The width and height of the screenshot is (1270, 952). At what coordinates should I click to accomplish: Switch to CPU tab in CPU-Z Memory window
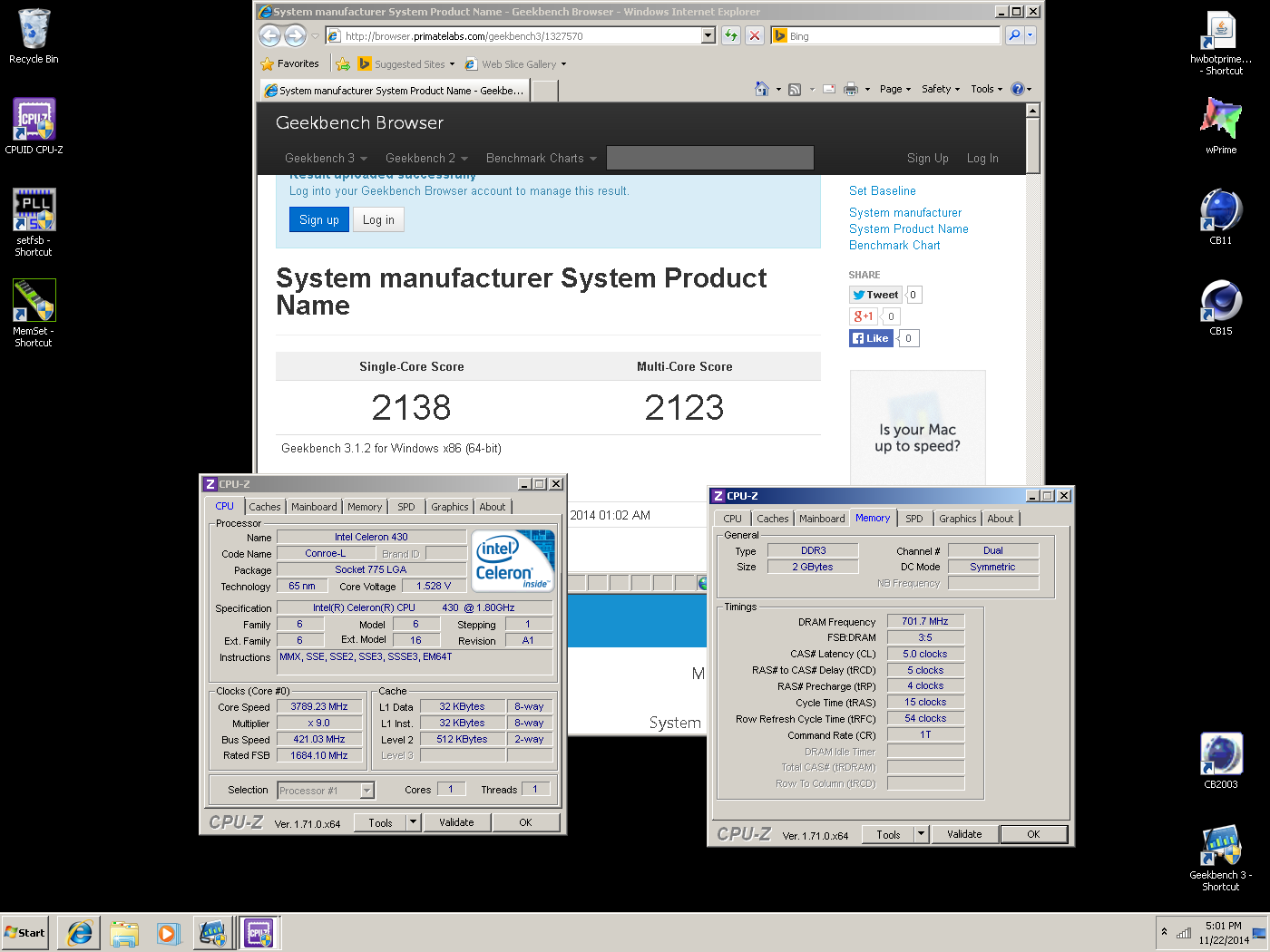(x=733, y=519)
